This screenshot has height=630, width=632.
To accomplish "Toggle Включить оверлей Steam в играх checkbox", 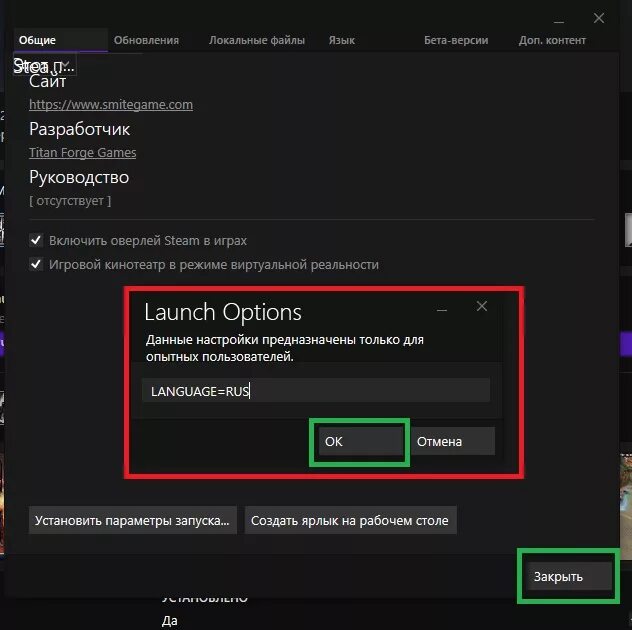I will [x=36, y=240].
